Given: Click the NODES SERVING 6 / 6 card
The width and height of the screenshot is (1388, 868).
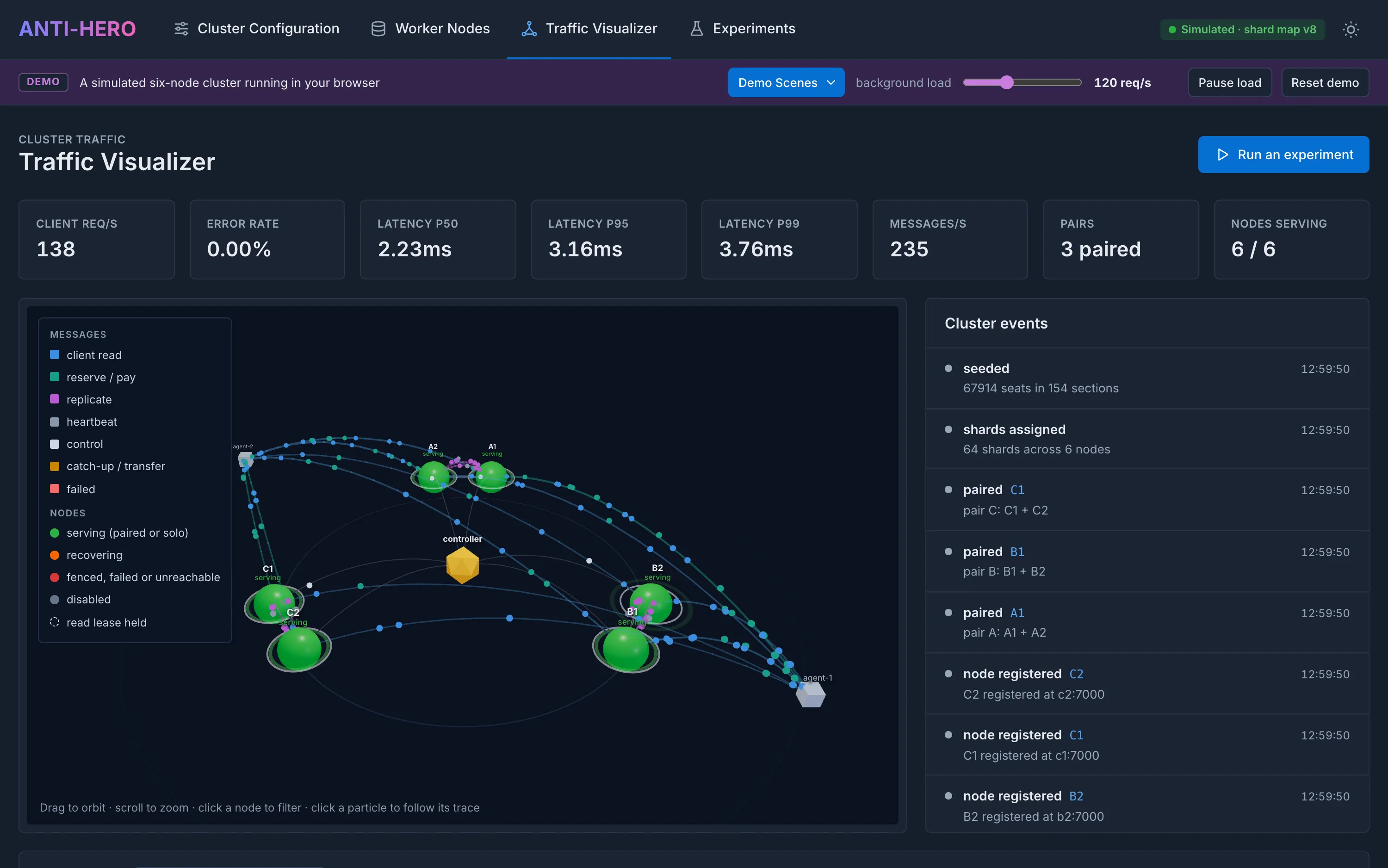Looking at the screenshot, I should click(1291, 239).
